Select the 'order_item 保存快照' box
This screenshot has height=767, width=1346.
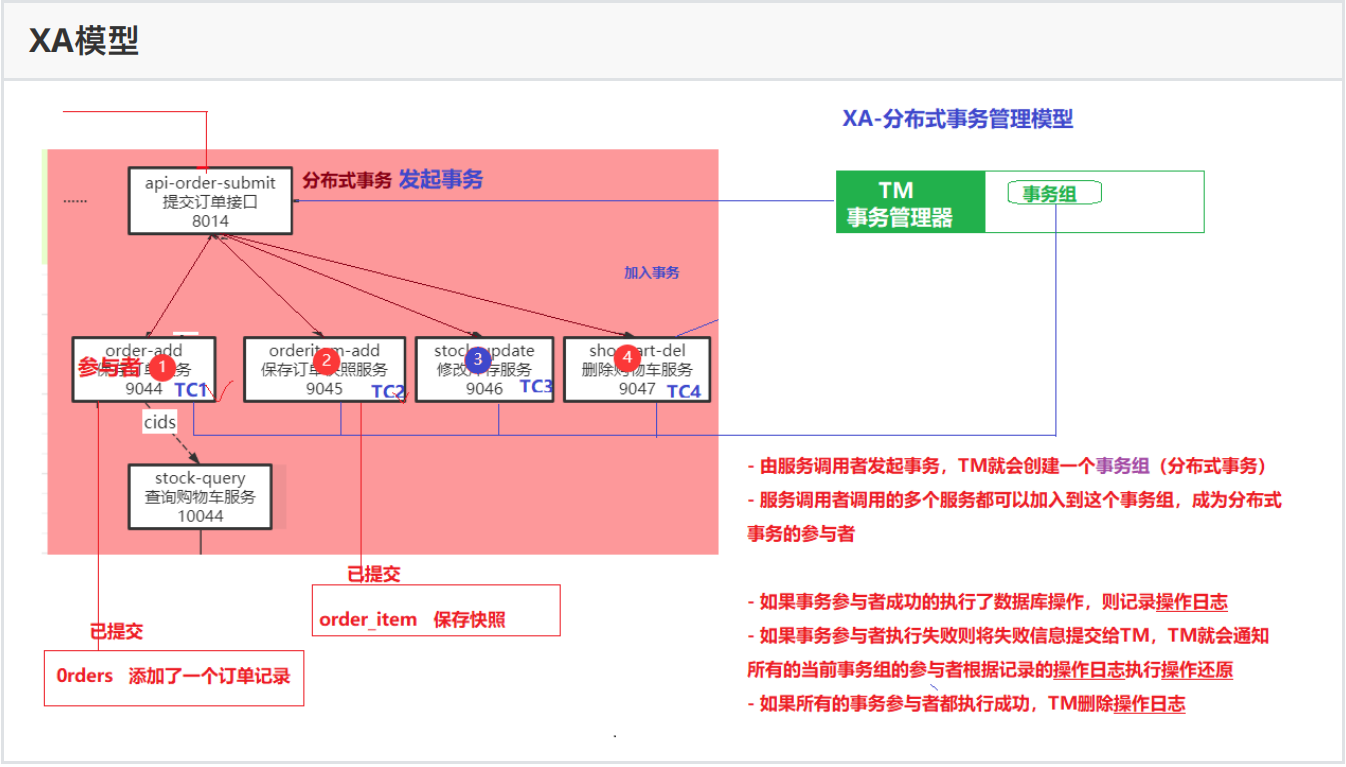[436, 610]
